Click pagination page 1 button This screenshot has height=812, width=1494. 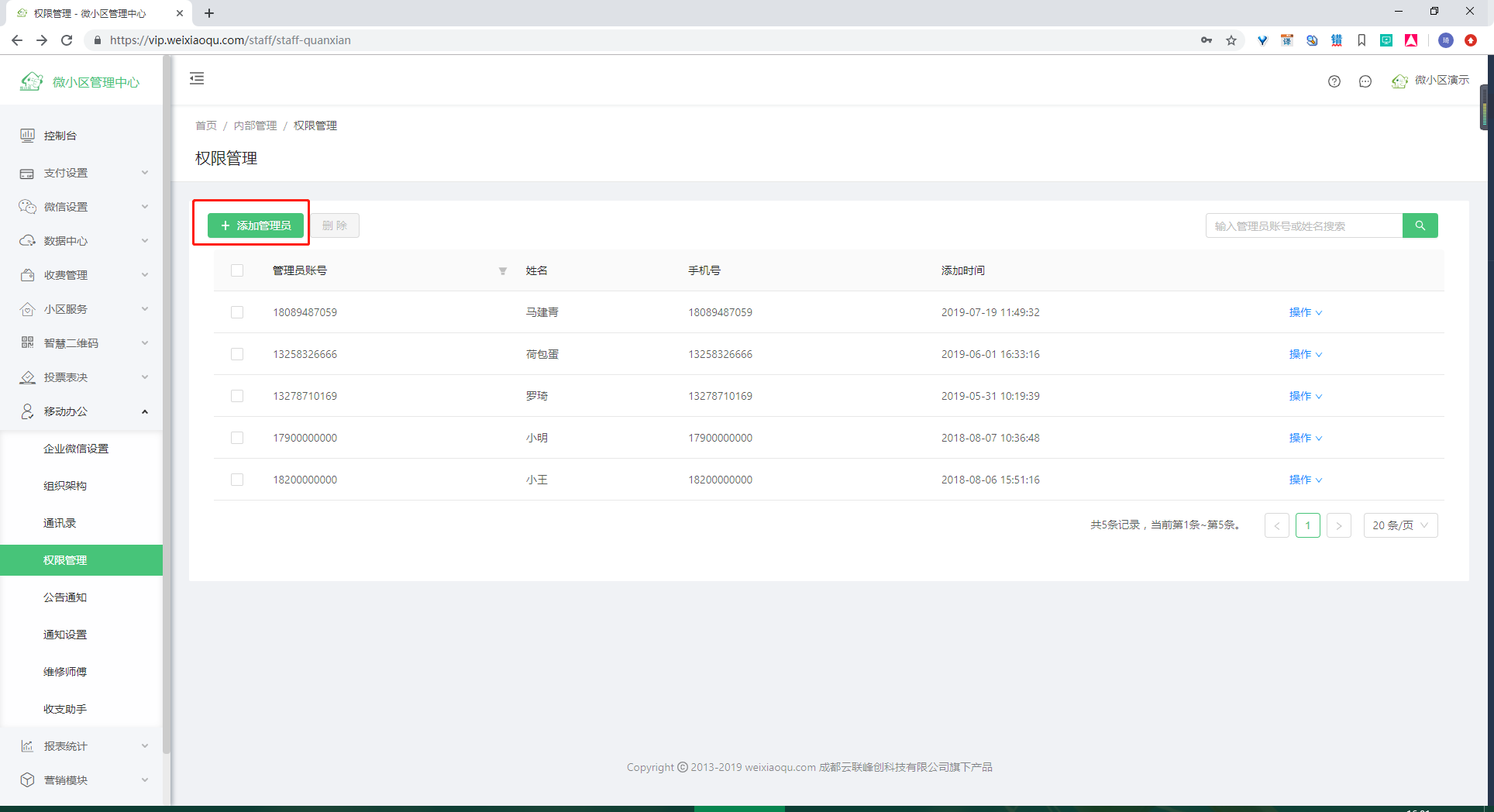pos(1308,525)
